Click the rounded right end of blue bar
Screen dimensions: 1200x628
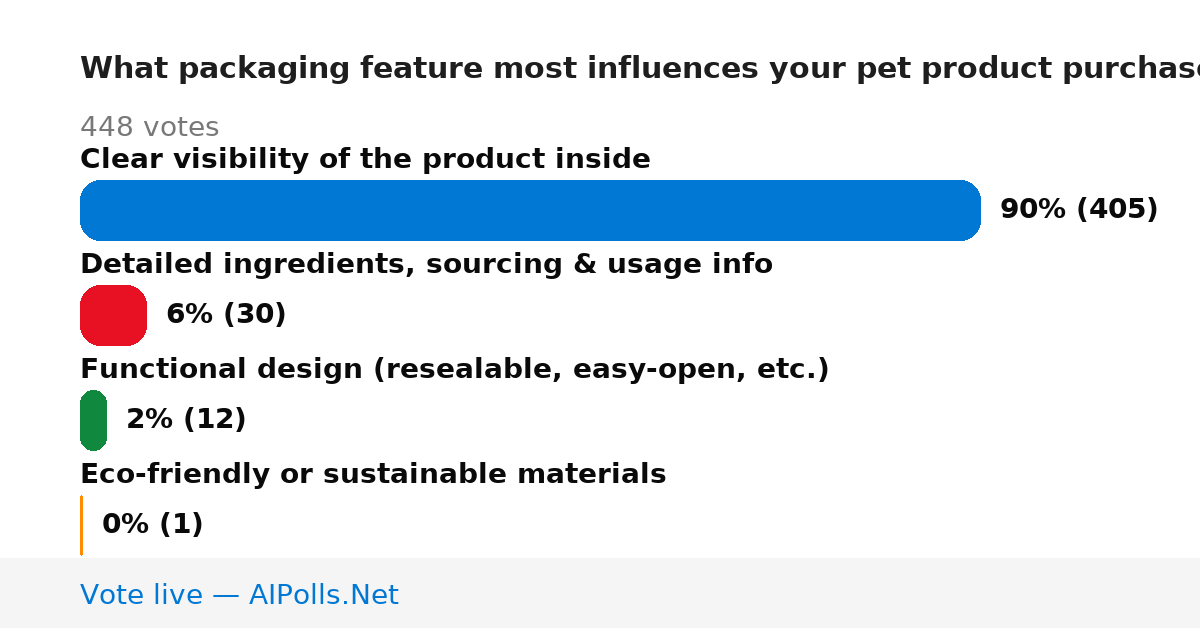tap(966, 210)
